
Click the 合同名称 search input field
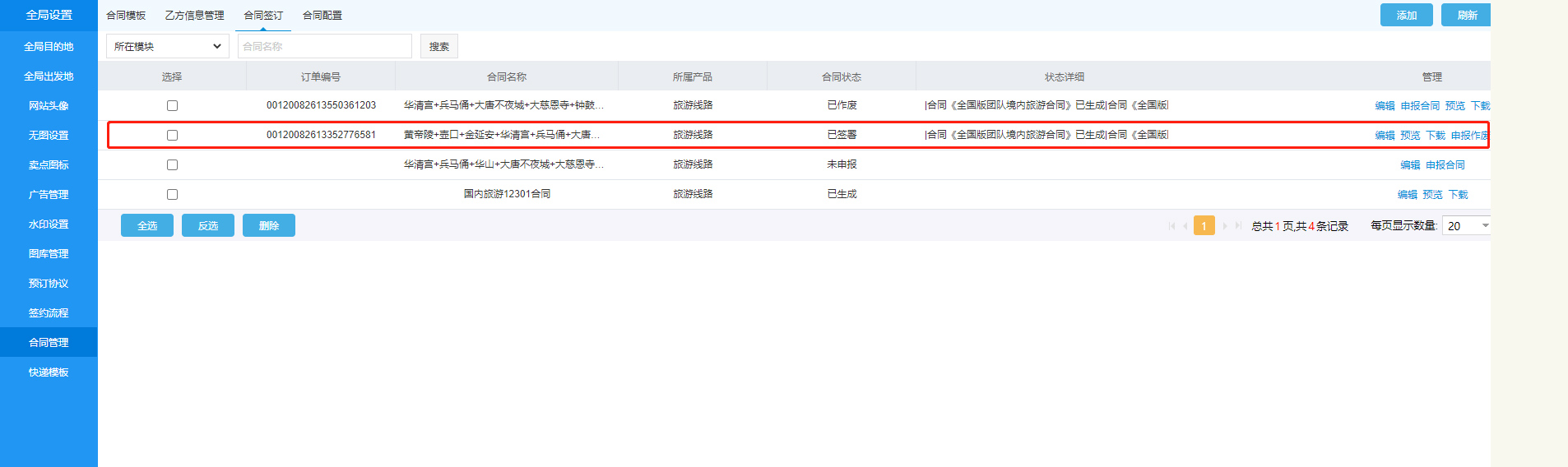click(x=324, y=47)
